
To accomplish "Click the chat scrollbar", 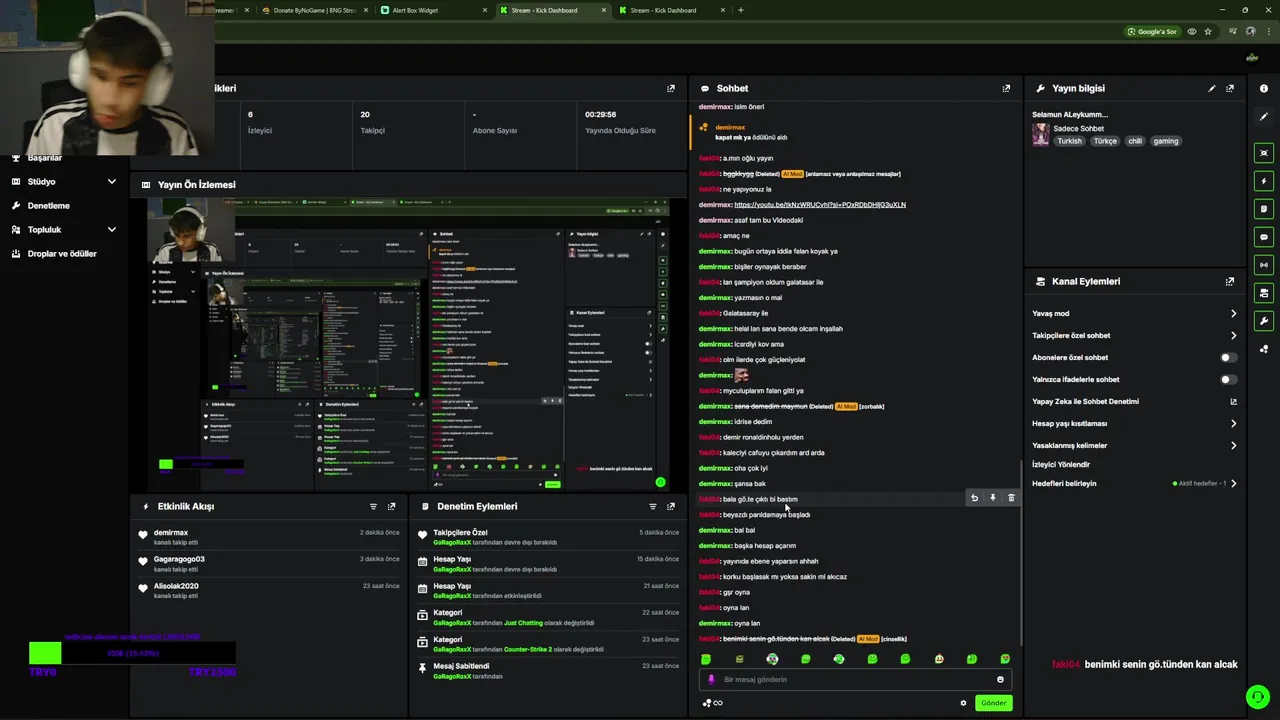I will (1021, 552).
